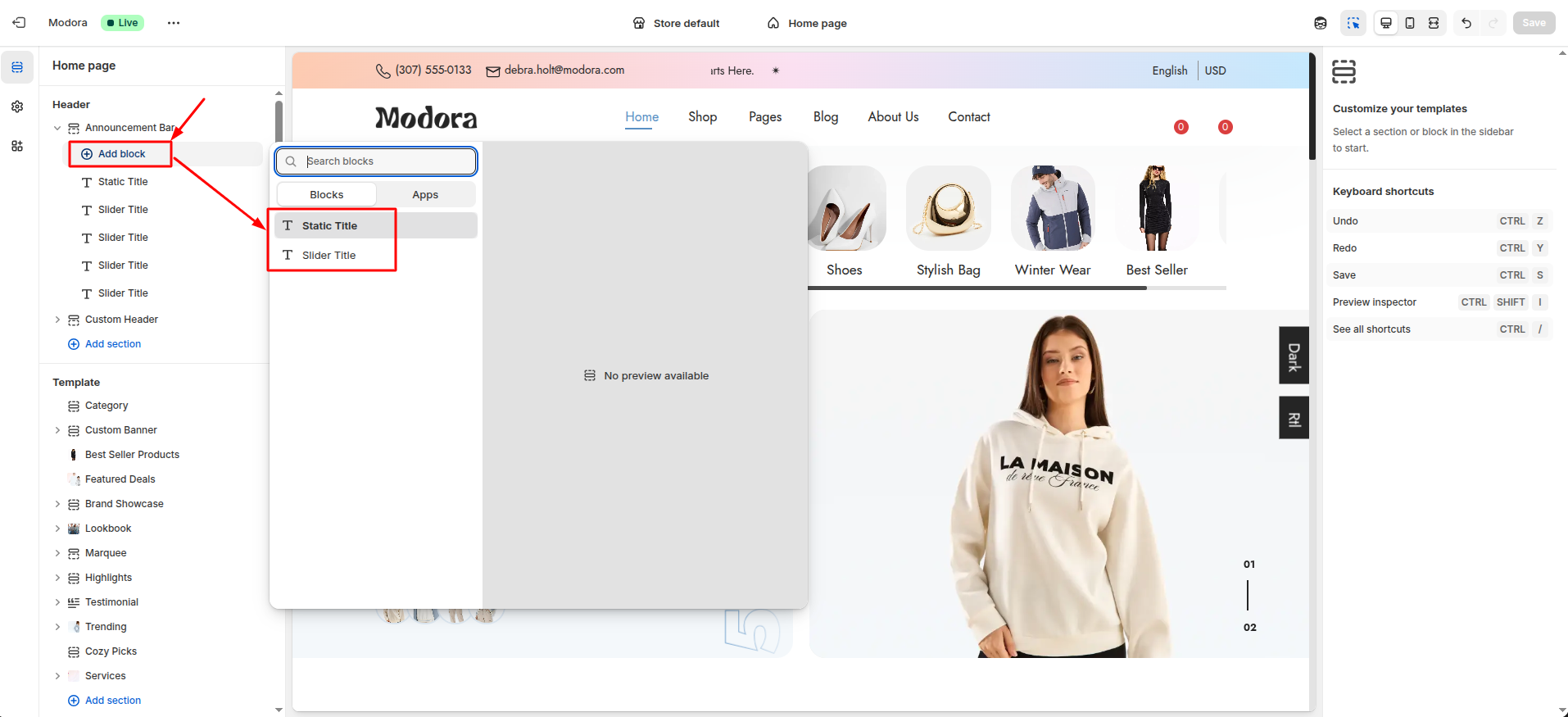Click the Redo arrow icon

click(1493, 23)
